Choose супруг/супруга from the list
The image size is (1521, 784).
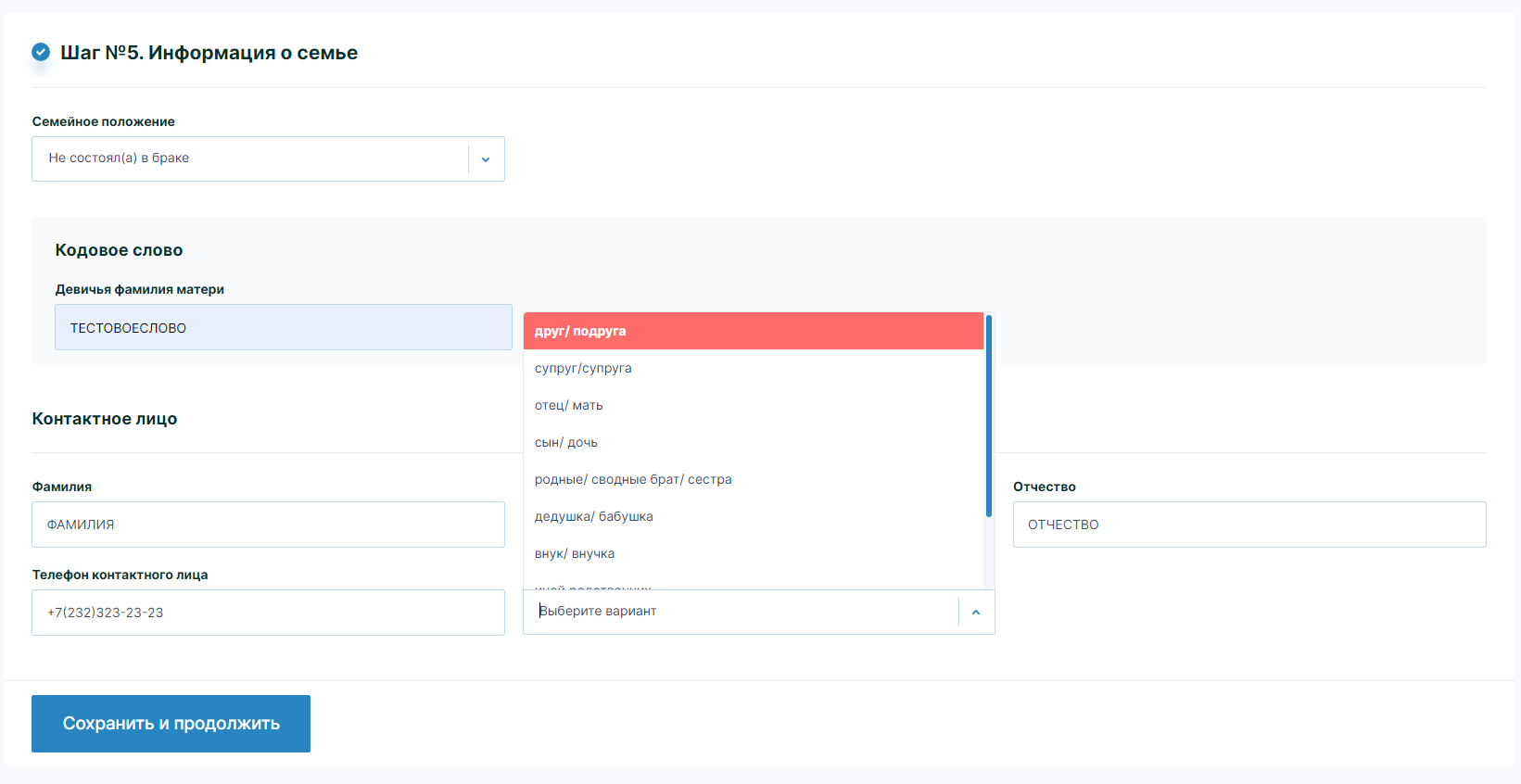coord(753,368)
